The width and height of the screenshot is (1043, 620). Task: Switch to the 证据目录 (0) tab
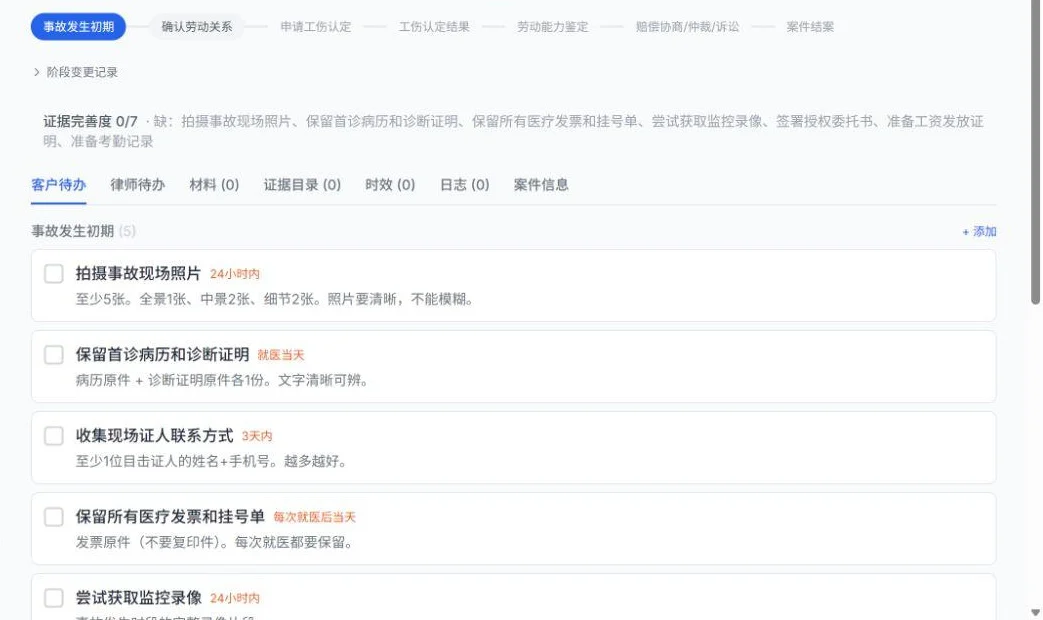(302, 185)
